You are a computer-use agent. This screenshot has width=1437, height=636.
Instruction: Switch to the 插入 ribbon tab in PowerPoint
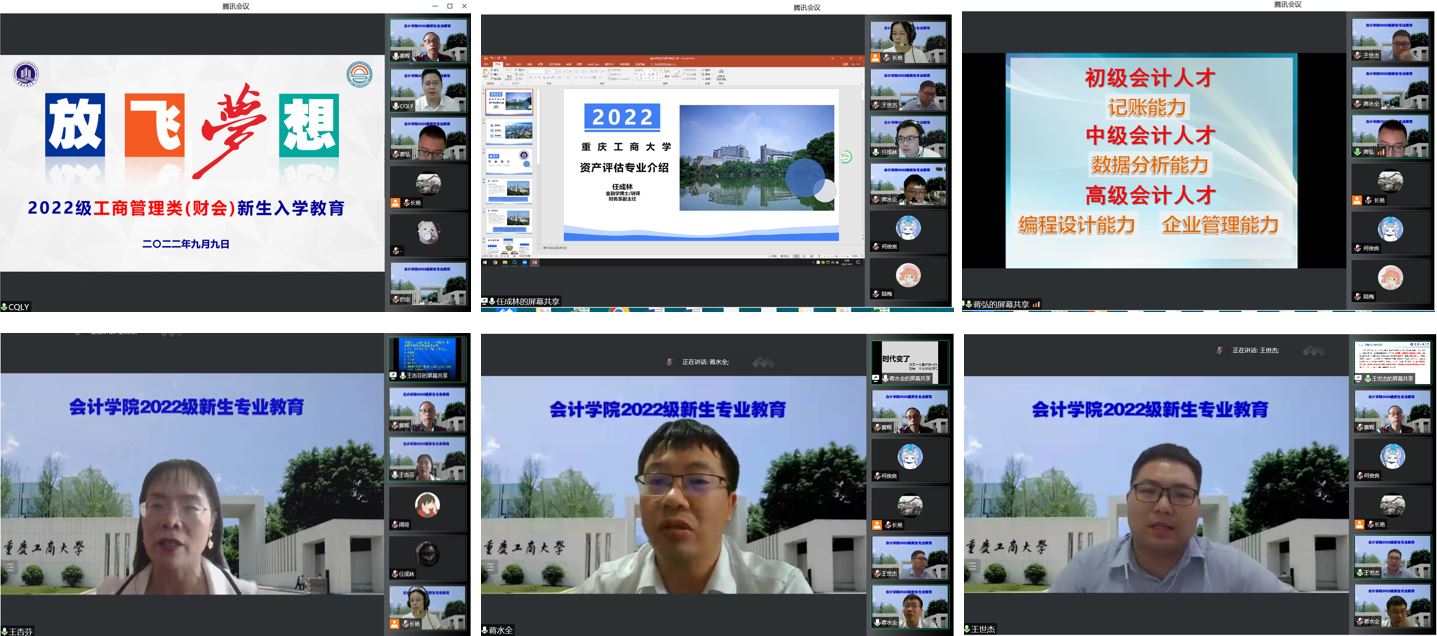(x=510, y=64)
